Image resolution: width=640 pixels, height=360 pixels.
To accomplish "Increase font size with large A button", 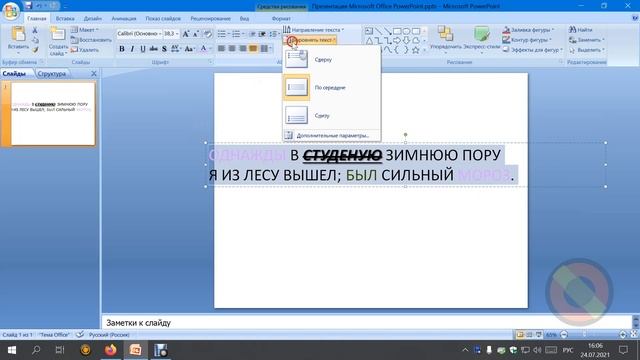I will [x=186, y=34].
